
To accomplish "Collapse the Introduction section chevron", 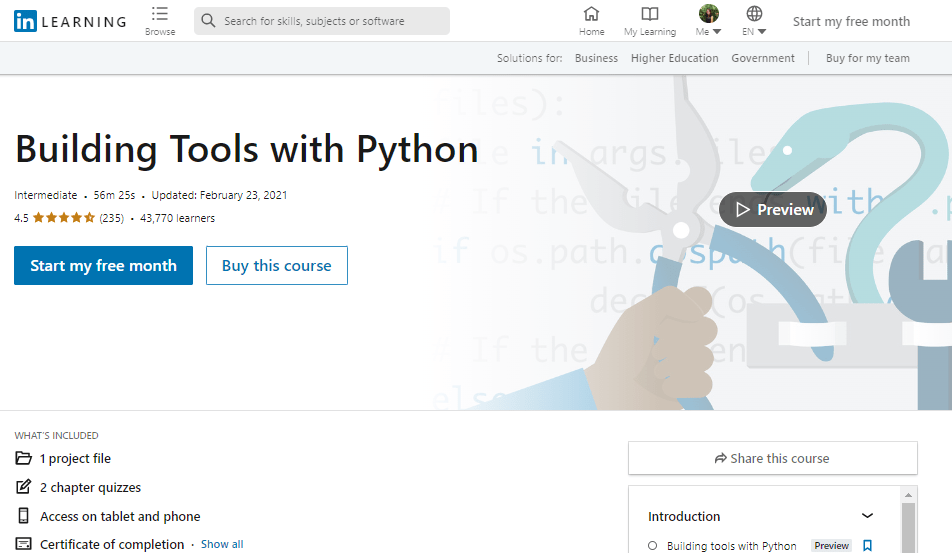I will pyautogui.click(x=868, y=516).
